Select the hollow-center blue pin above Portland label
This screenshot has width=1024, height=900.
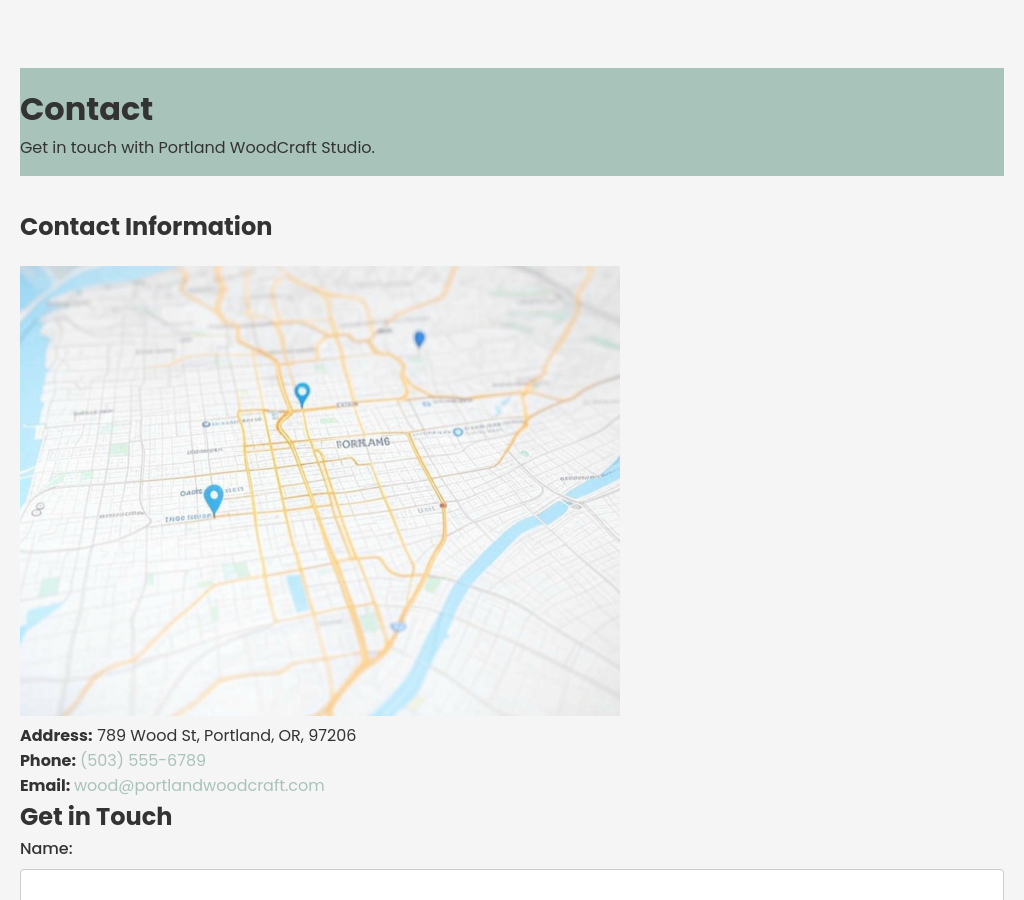click(302, 393)
